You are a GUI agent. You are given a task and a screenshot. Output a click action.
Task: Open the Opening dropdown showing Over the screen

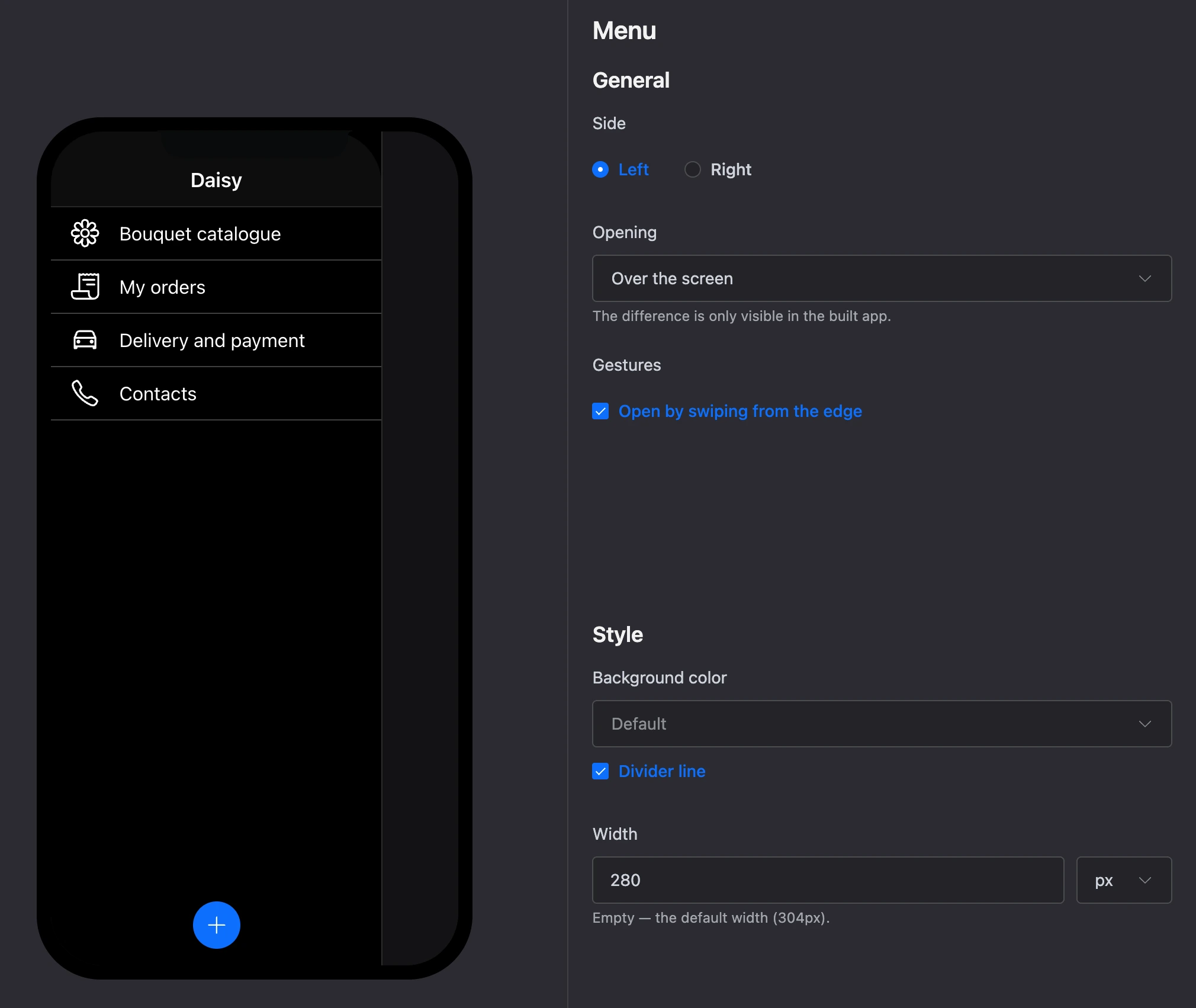coord(882,278)
